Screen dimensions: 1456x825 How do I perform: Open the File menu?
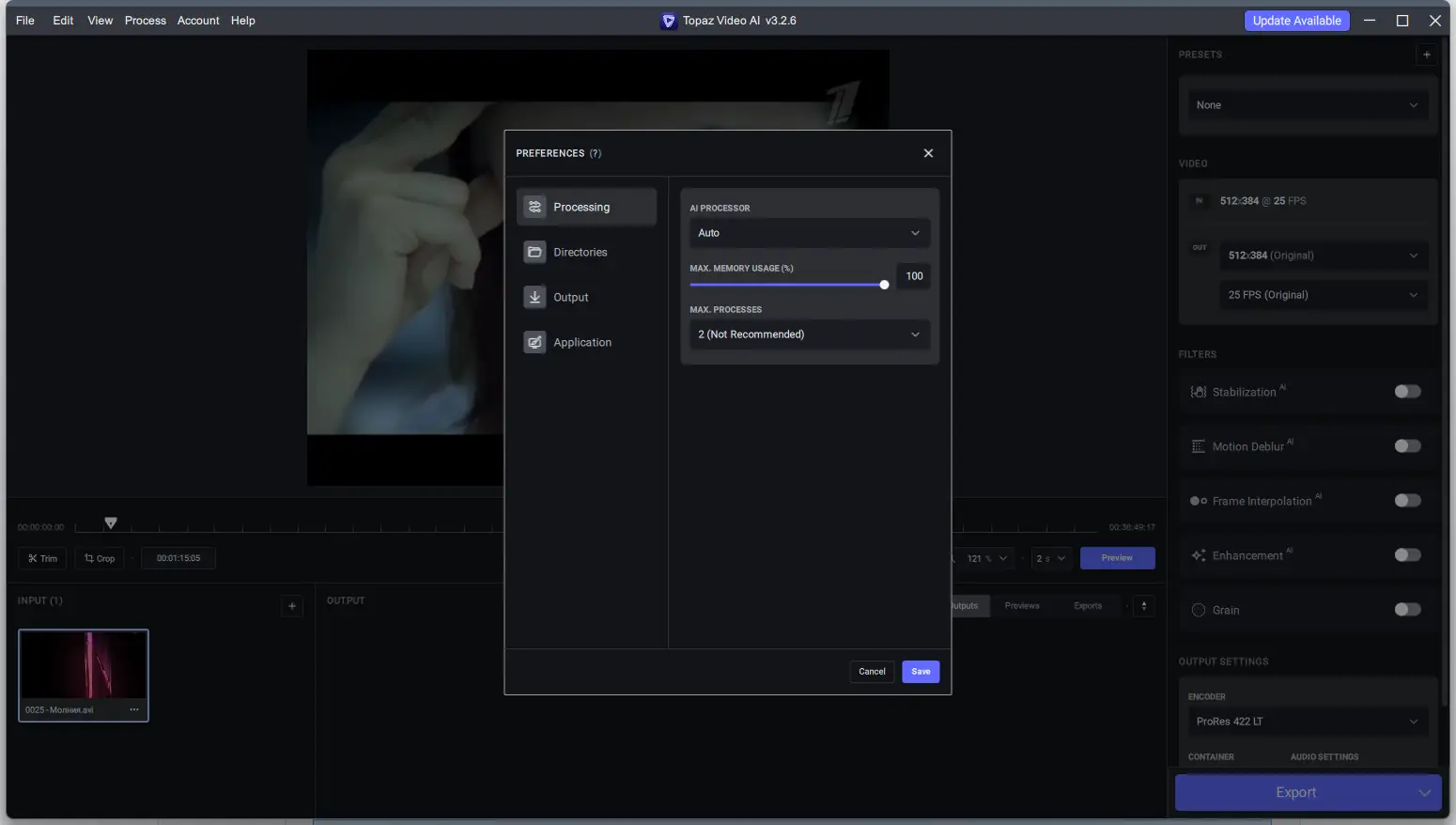[x=25, y=21]
